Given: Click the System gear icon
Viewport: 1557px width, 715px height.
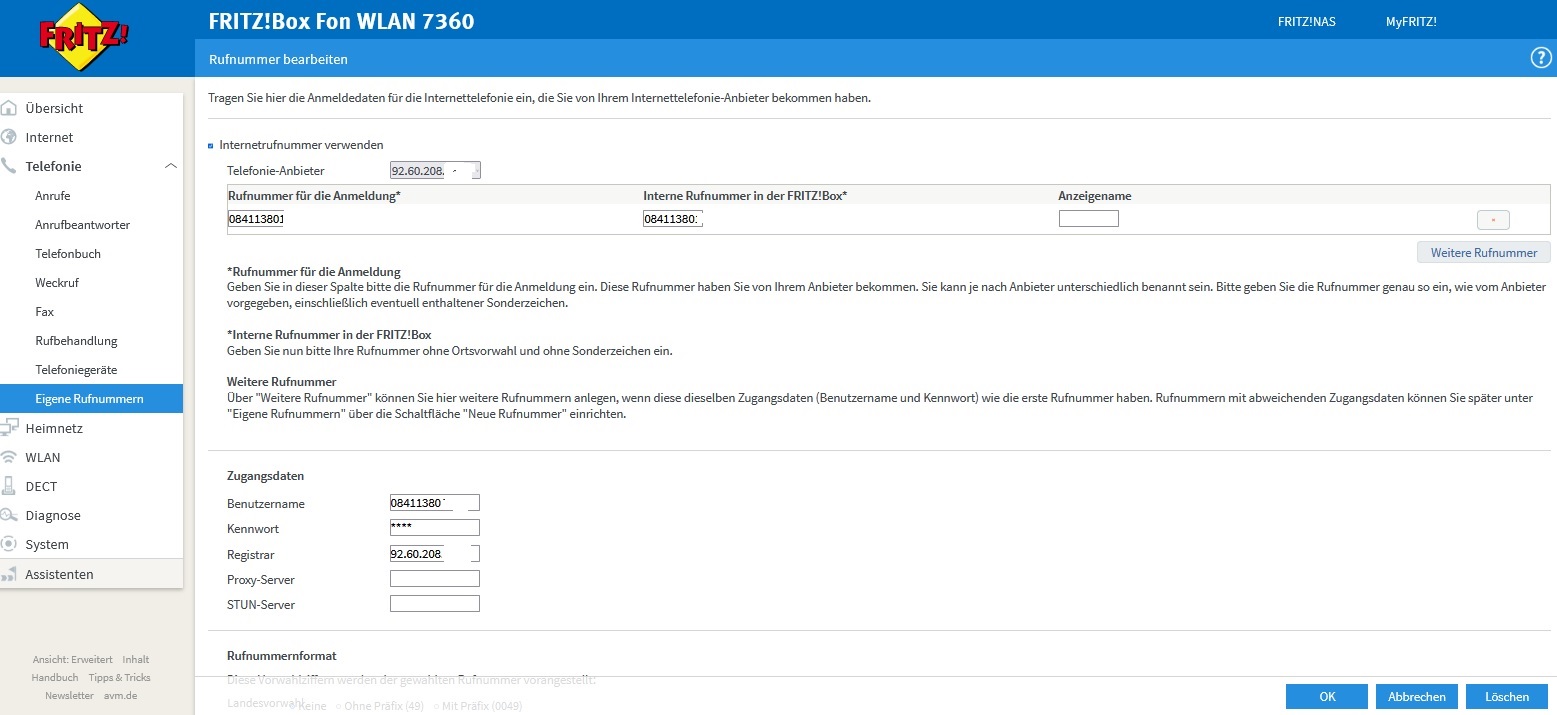Looking at the screenshot, I should [10, 544].
